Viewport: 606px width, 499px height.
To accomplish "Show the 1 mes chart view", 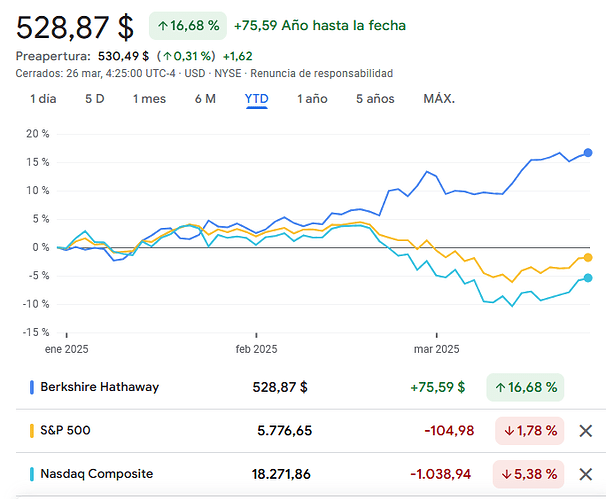I will tap(149, 99).
